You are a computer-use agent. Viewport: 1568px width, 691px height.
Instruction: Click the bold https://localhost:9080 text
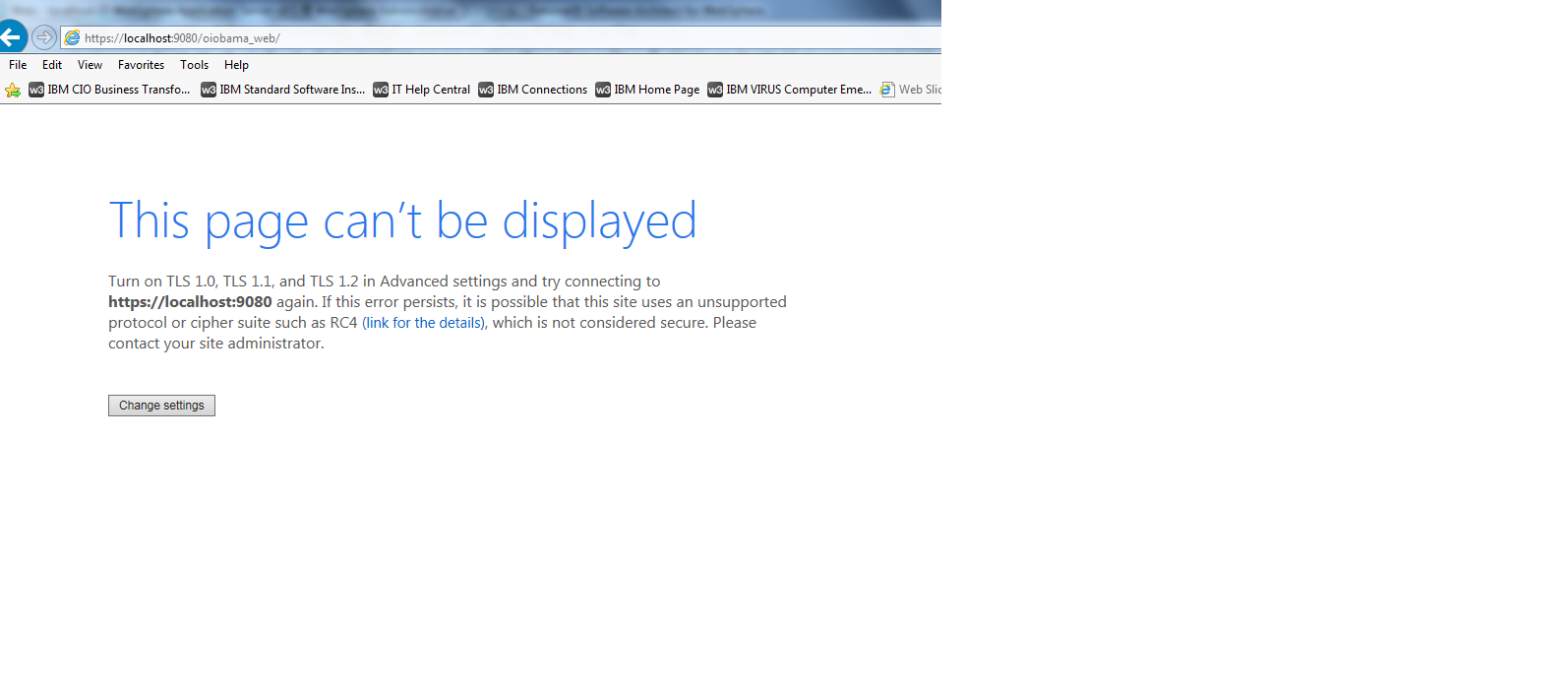pyautogui.click(x=190, y=302)
